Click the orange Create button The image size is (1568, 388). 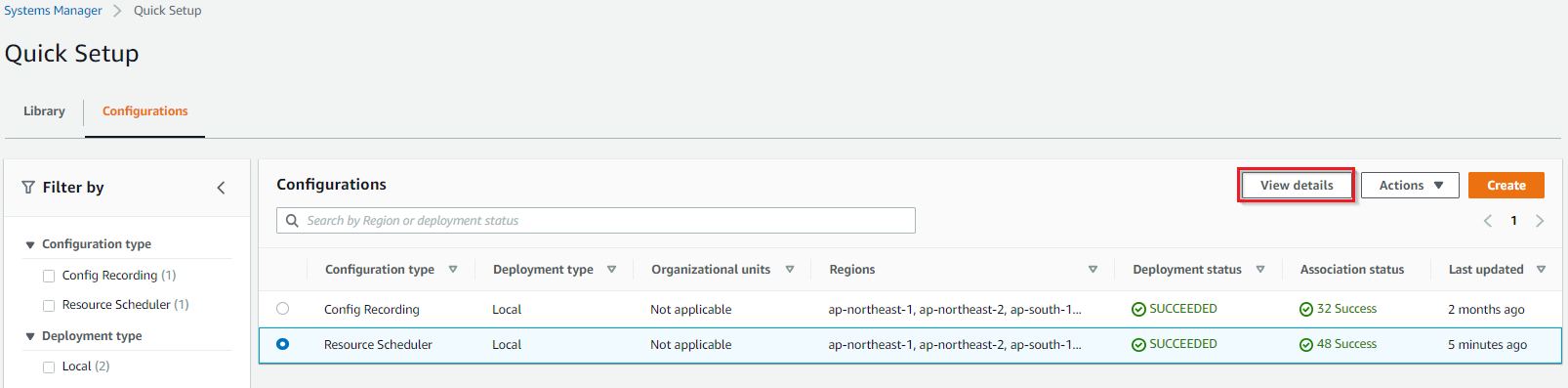(1506, 186)
